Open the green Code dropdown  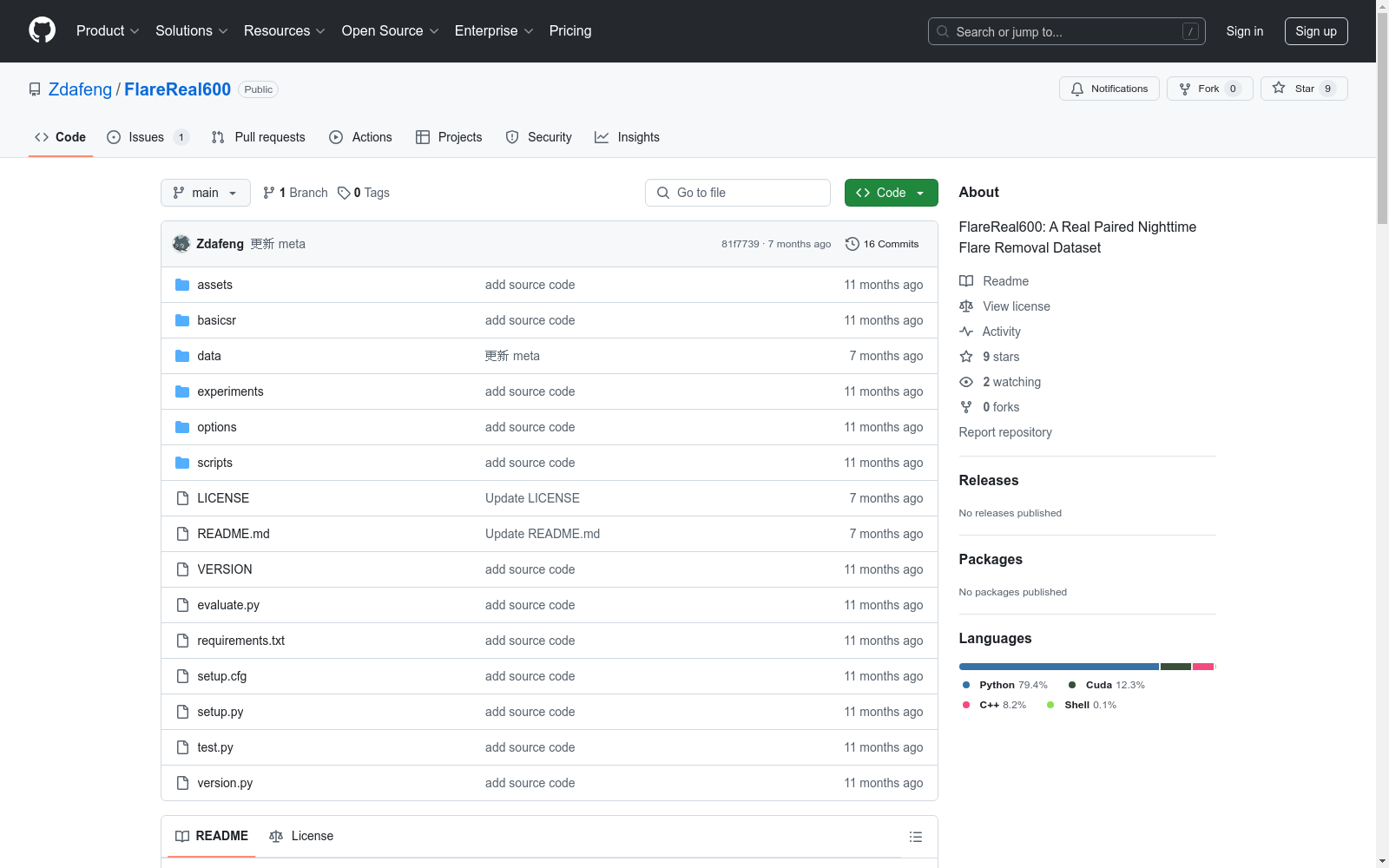point(891,193)
